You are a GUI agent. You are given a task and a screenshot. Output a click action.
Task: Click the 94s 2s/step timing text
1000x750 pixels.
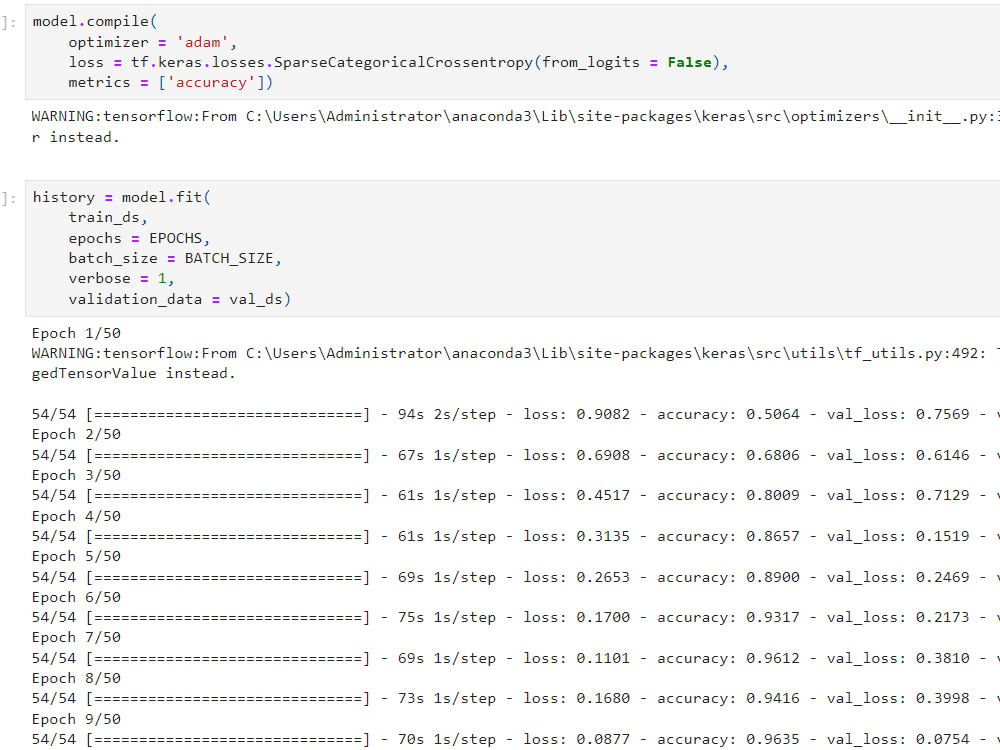tap(446, 415)
